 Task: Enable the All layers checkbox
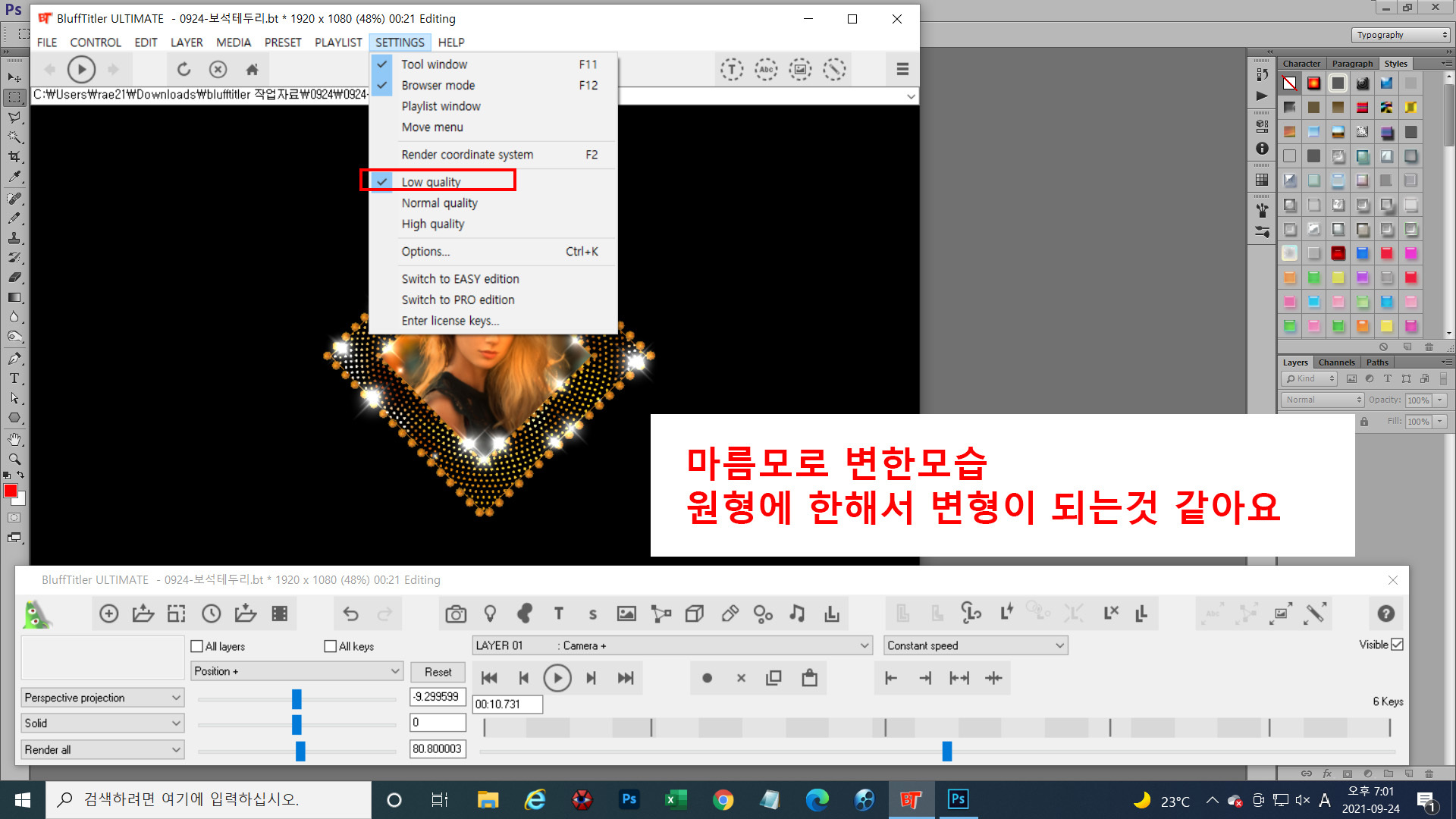click(197, 646)
